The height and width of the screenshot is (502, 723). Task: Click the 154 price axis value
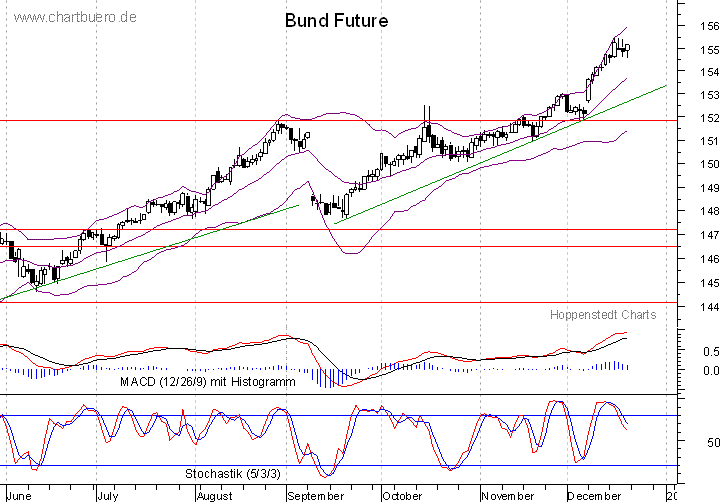[x=709, y=72]
